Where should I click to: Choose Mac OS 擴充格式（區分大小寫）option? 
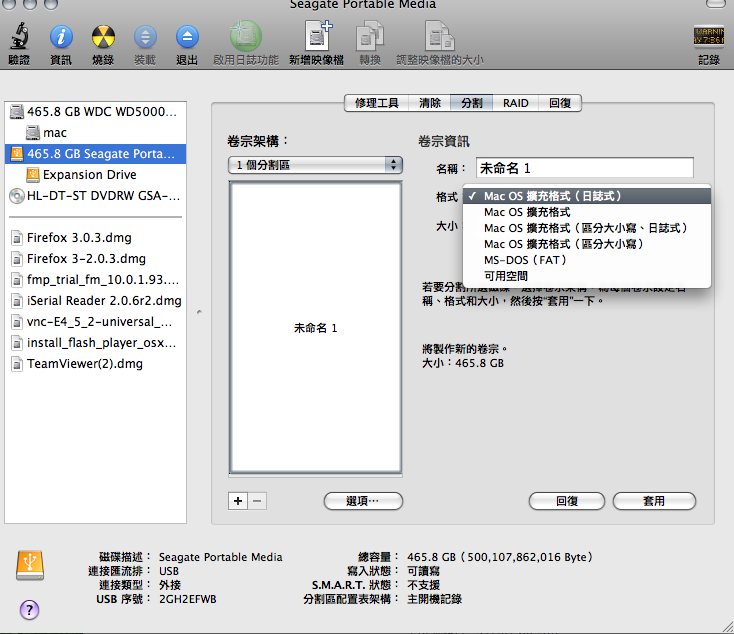(x=587, y=244)
